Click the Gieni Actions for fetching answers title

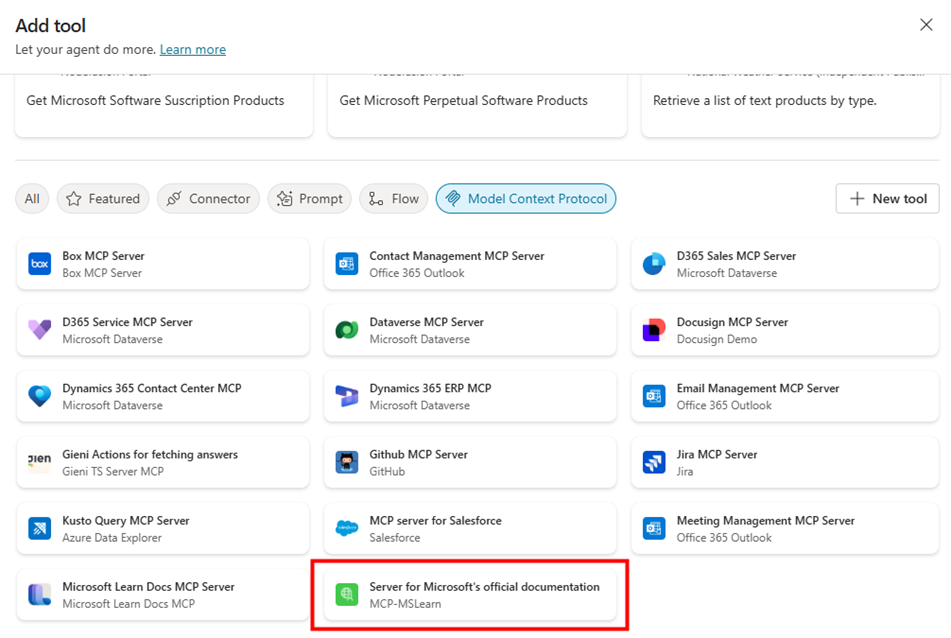(x=150, y=454)
